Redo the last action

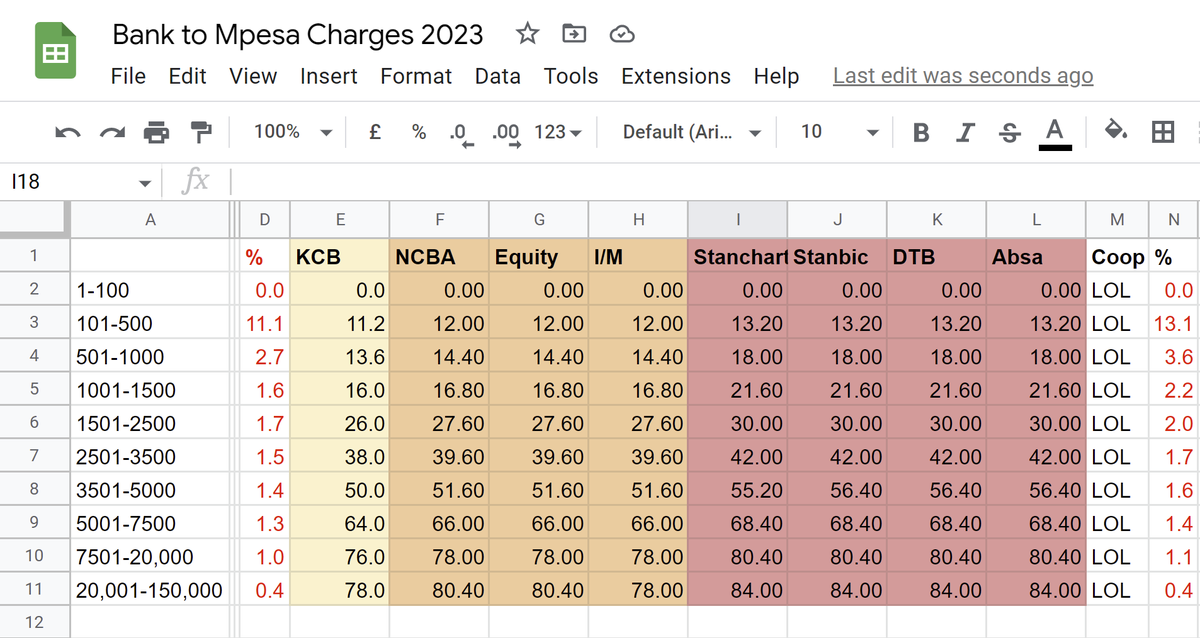coord(112,132)
